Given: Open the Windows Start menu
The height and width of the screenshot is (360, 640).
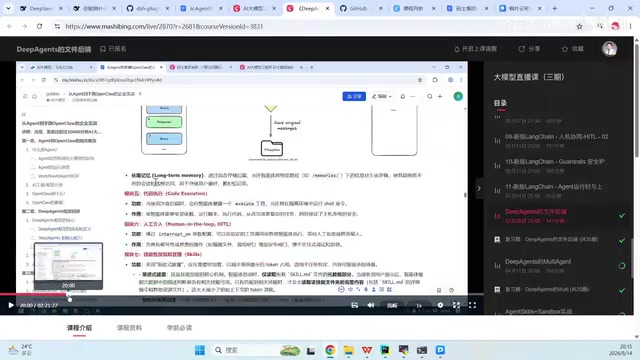Looking at the screenshot, I should [x=200, y=350].
